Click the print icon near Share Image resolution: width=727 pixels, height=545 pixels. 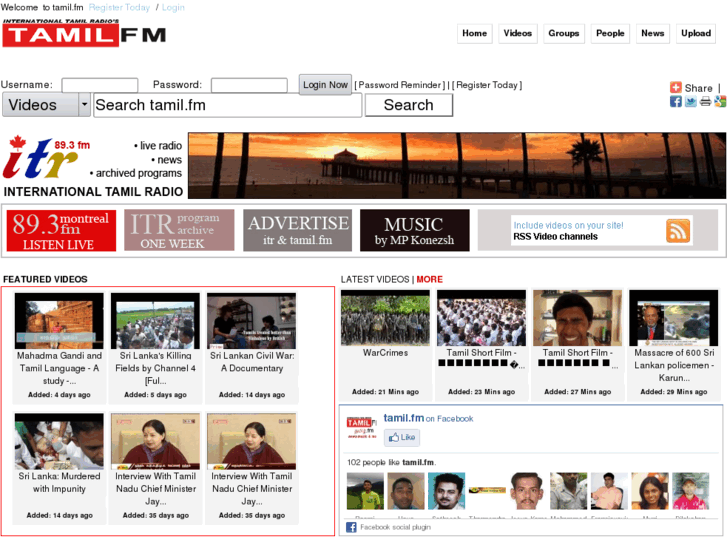[x=705, y=101]
